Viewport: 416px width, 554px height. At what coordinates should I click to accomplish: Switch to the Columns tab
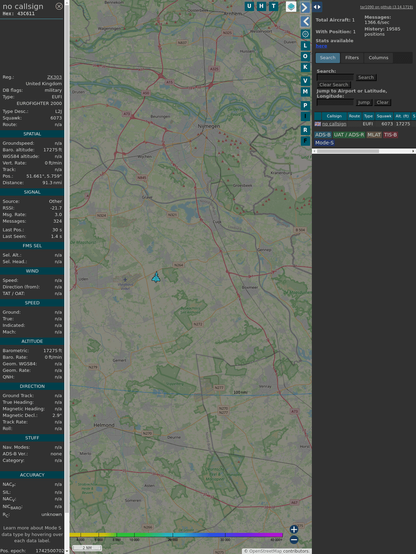[x=378, y=58]
